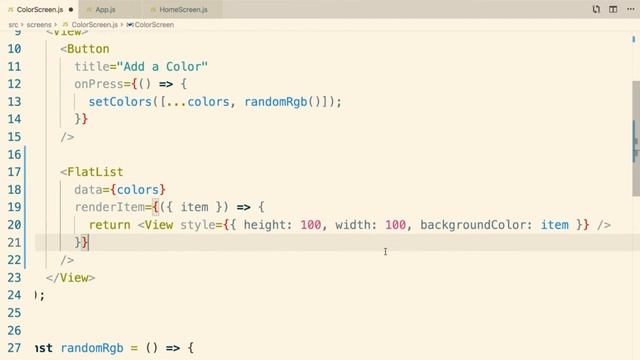Click the setColors call on line 13
Image resolution: width=640 pixels, height=360 pixels.
[120, 102]
